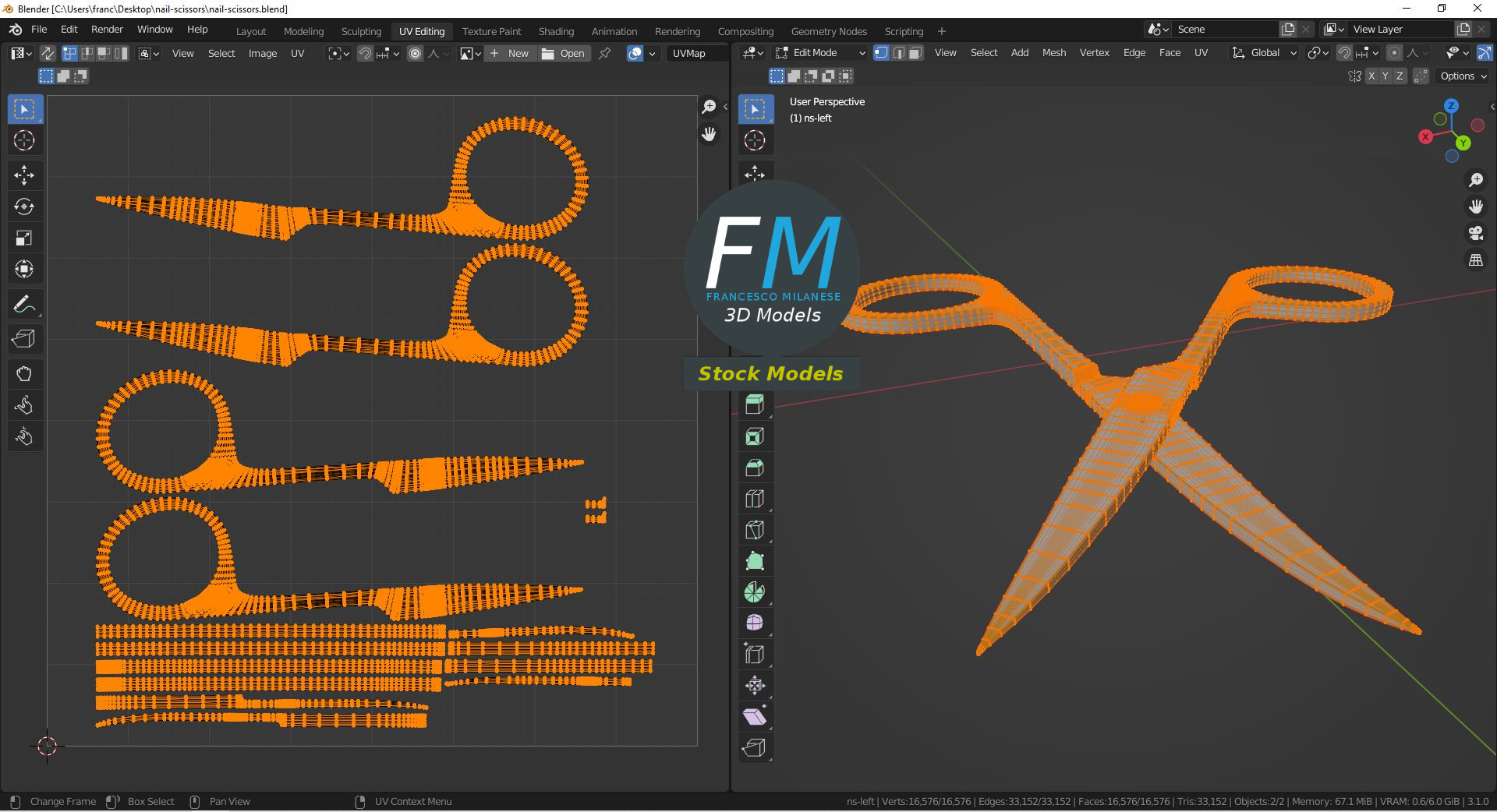Screen dimensions: 1497x812
Task: Add a new workspace tab
Action: tap(942, 31)
